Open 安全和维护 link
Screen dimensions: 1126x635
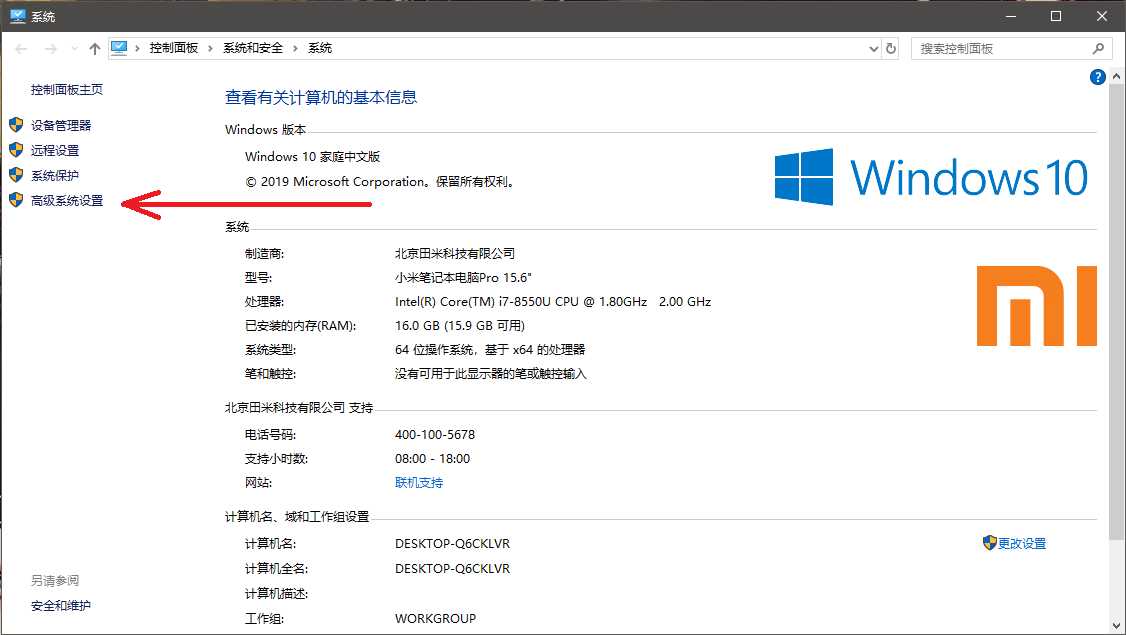pos(61,606)
